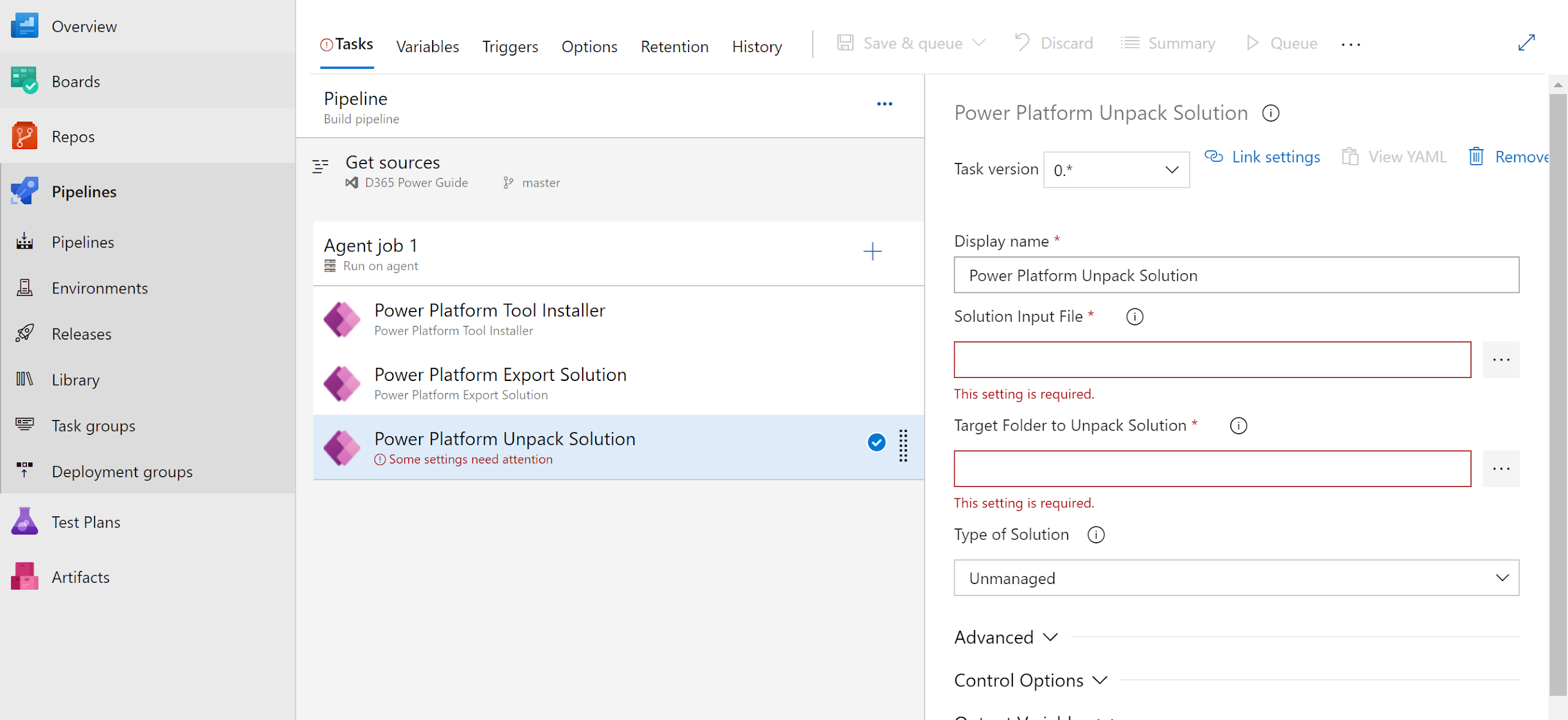
Task: Select the Repos icon in sidebar
Action: 25,136
